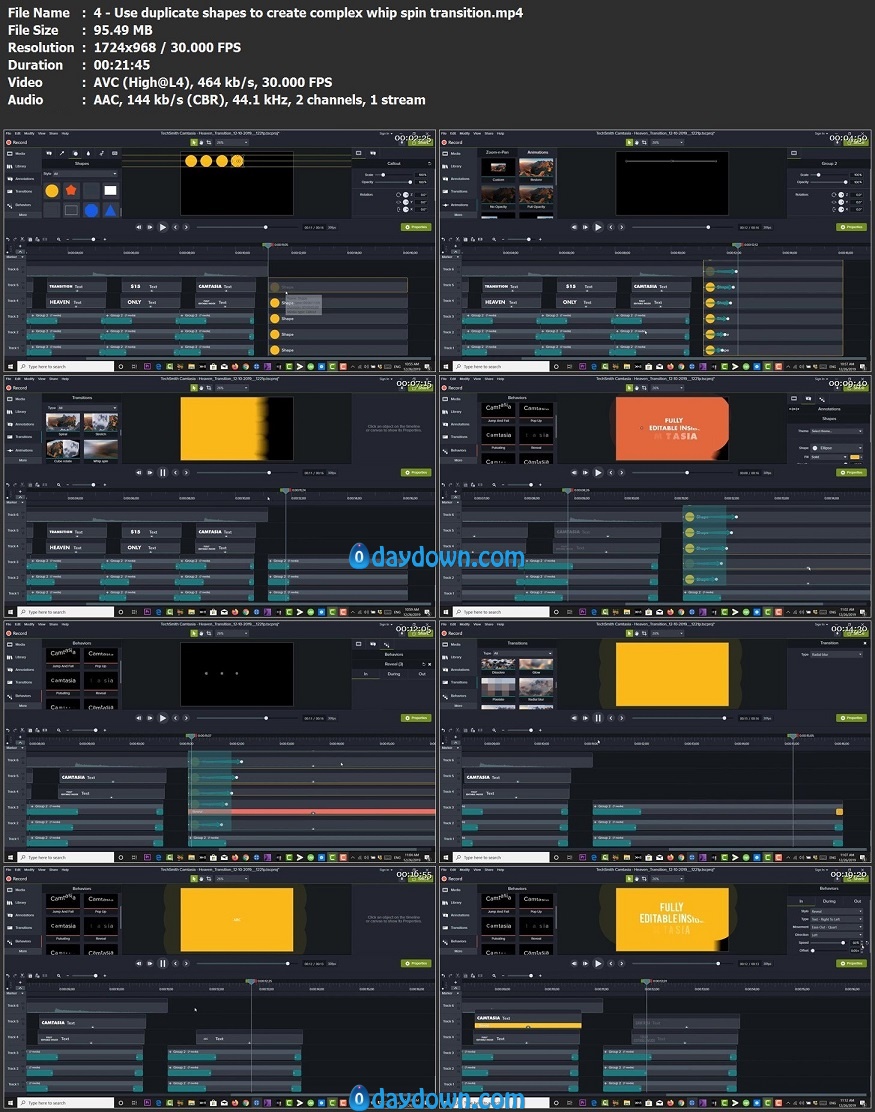This screenshot has width=875, height=1112.
Task: Click timeline zoom magnifier in 00:12:05 frame
Action: (59, 730)
